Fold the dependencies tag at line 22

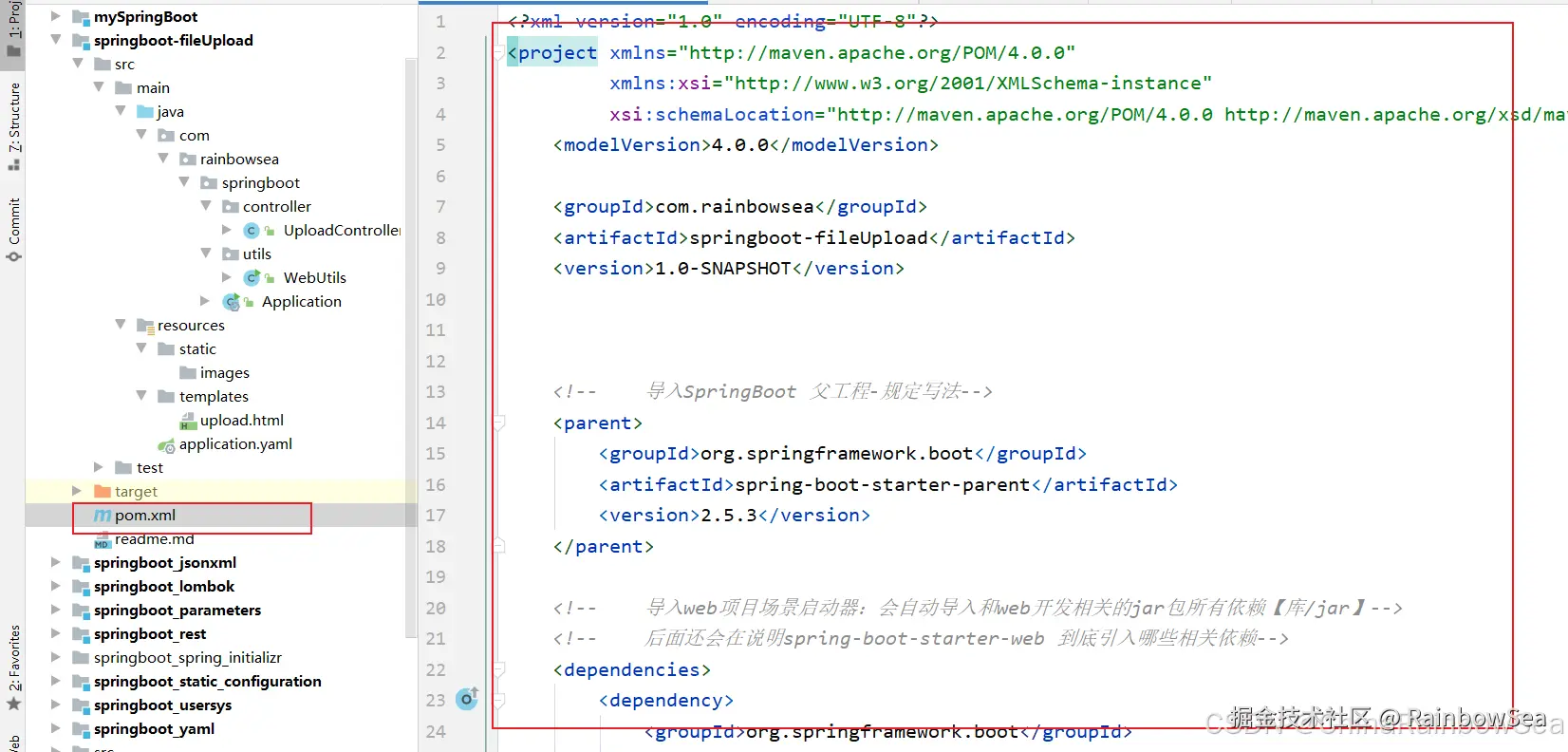pyautogui.click(x=498, y=669)
